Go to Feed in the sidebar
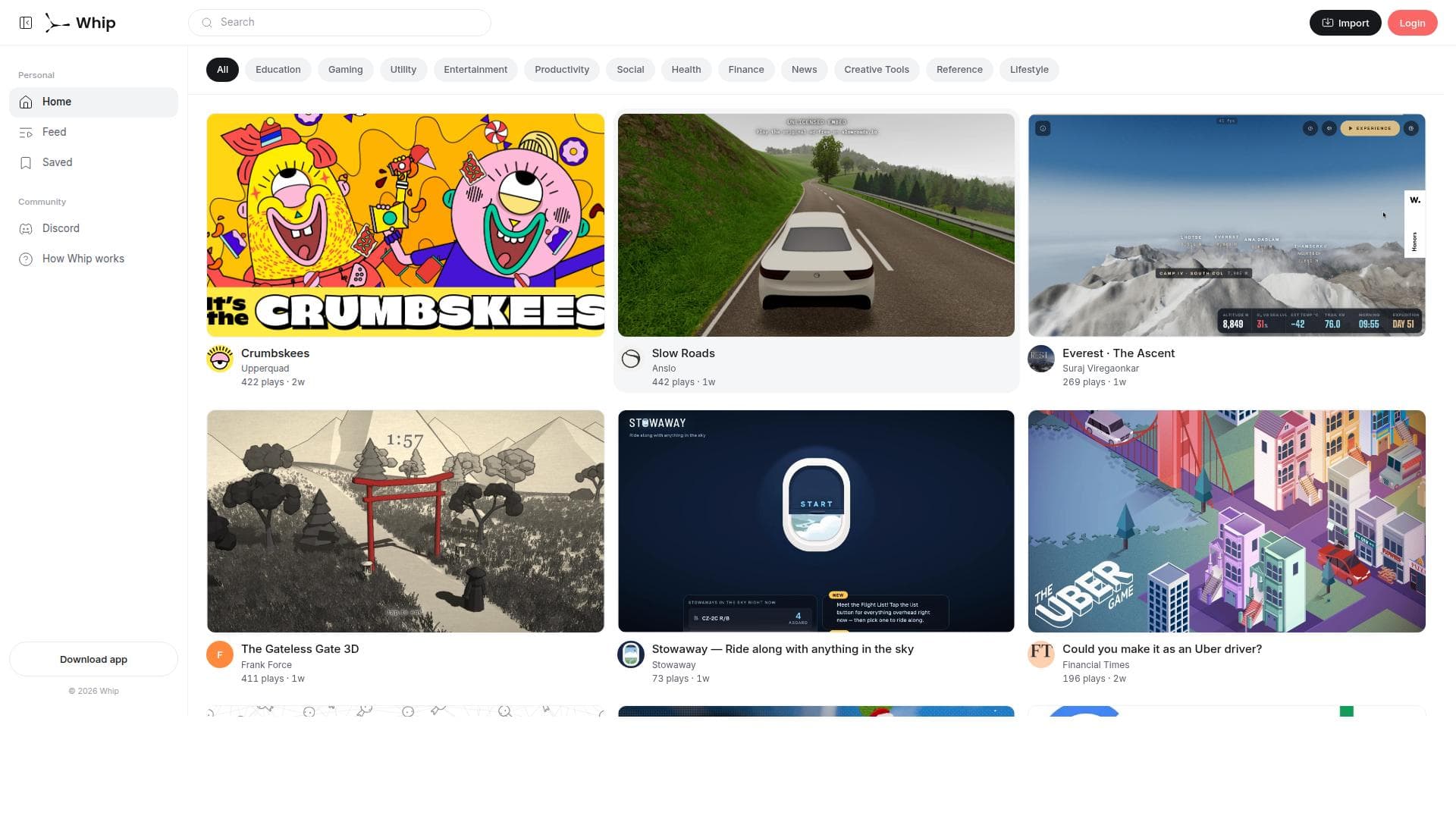Image resolution: width=1456 pixels, height=819 pixels. point(93,133)
